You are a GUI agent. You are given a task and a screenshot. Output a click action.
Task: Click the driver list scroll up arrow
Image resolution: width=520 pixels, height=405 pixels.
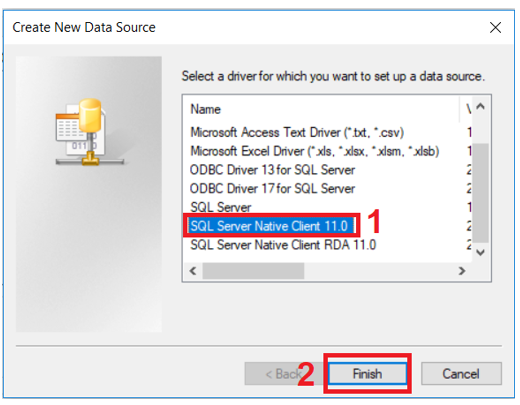[480, 107]
